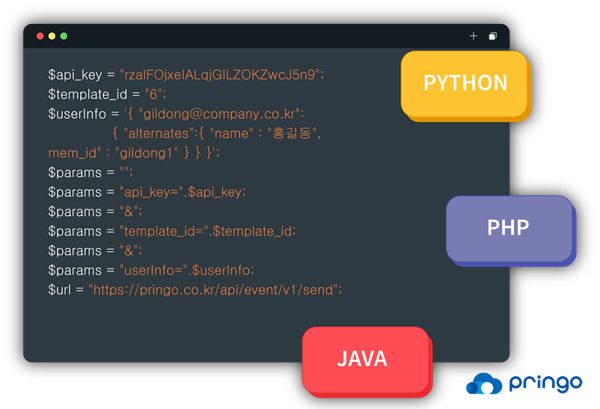Select the JAVA language badge

363,358
